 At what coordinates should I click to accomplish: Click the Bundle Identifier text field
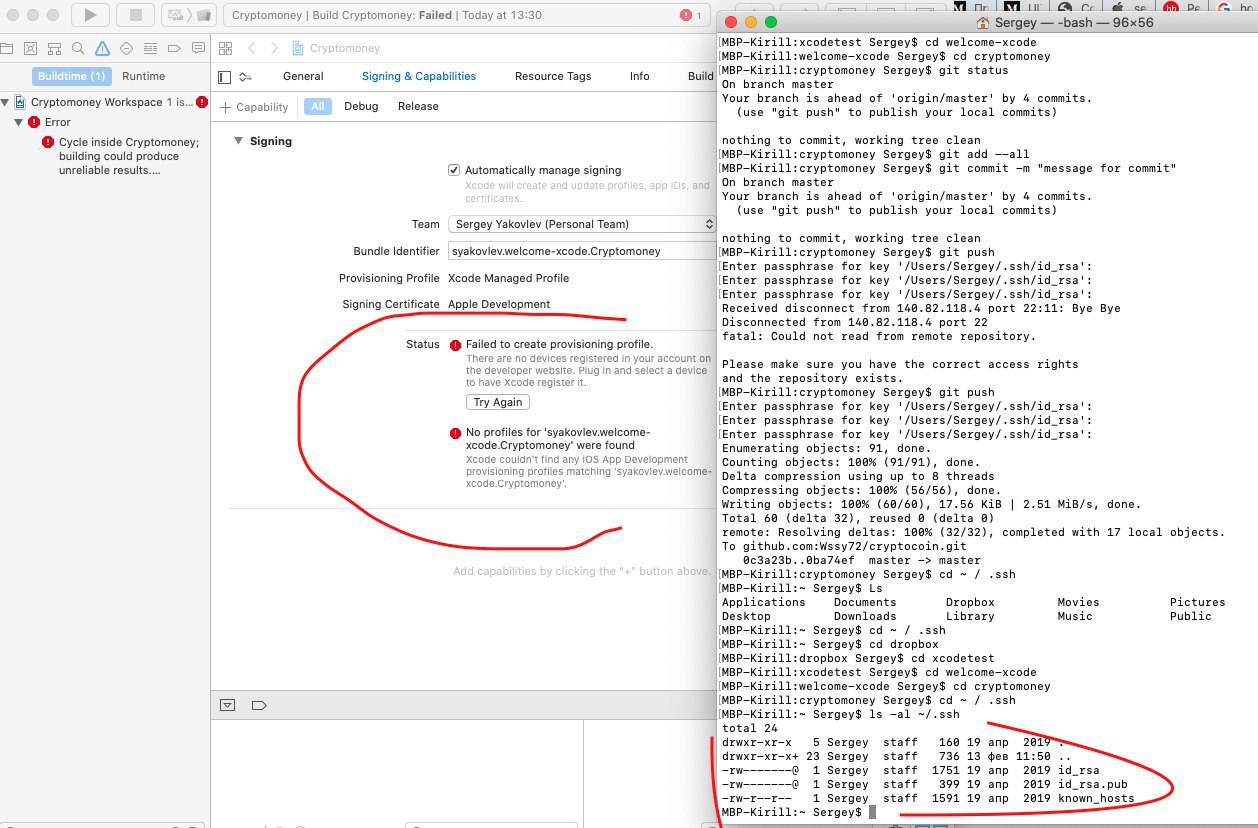pyautogui.click(x=582, y=251)
